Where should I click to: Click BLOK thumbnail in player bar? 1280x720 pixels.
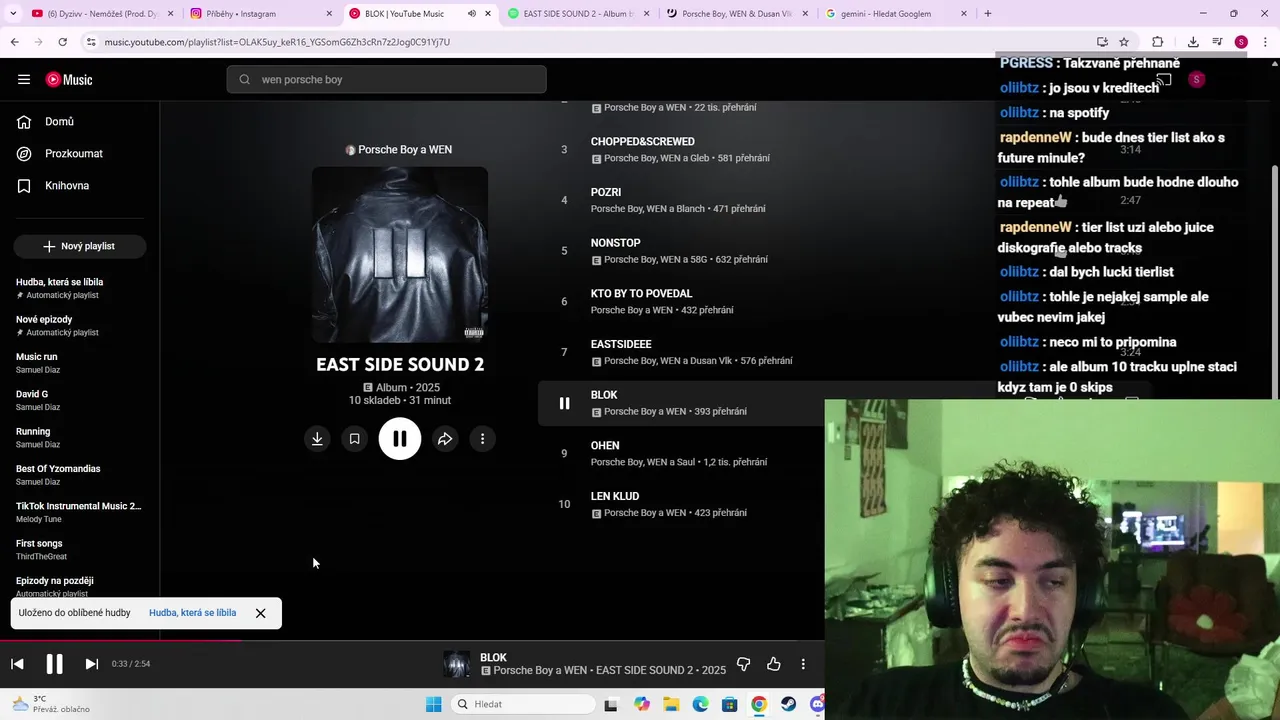pyautogui.click(x=456, y=664)
